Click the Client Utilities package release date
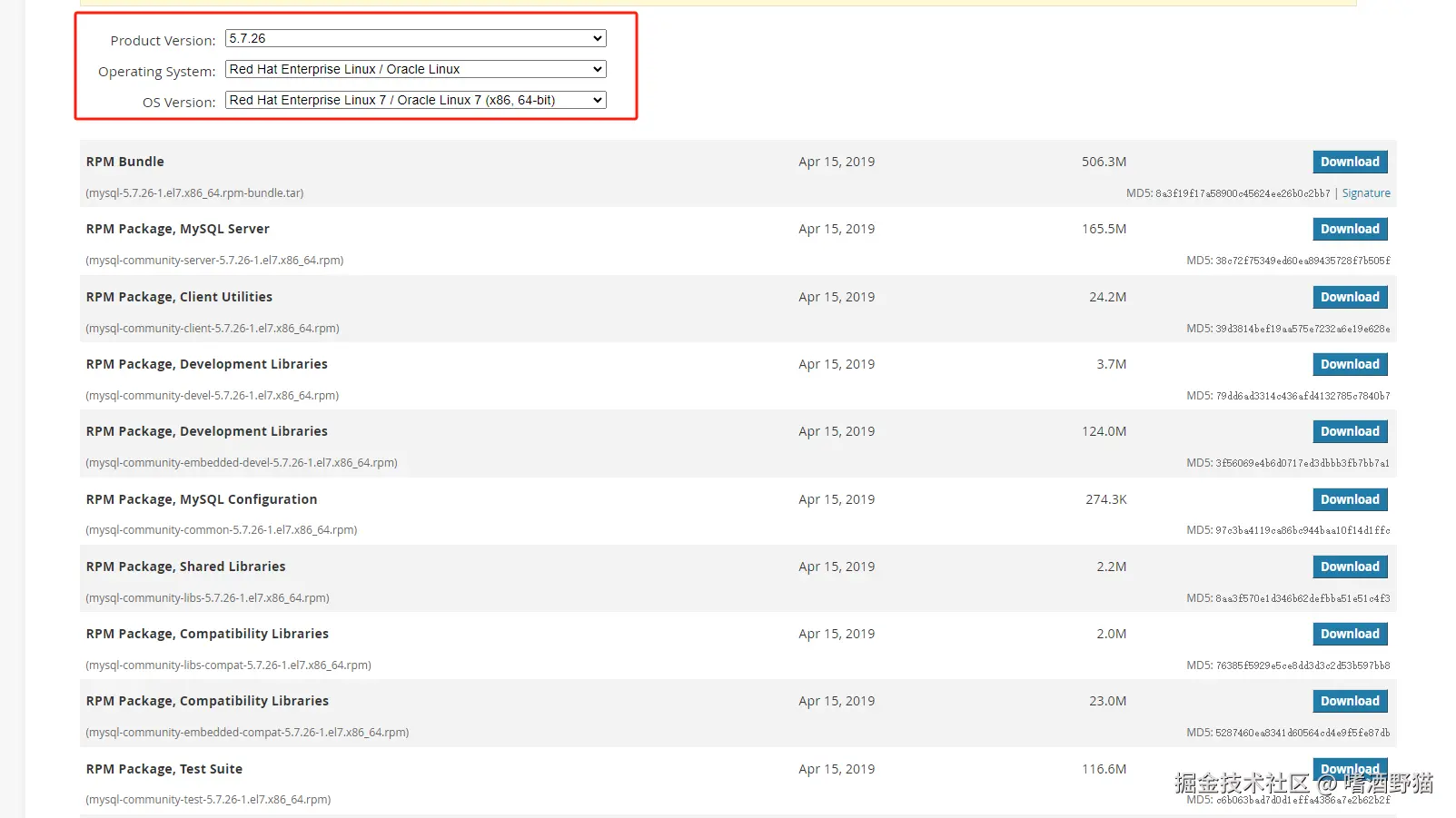 click(x=837, y=297)
